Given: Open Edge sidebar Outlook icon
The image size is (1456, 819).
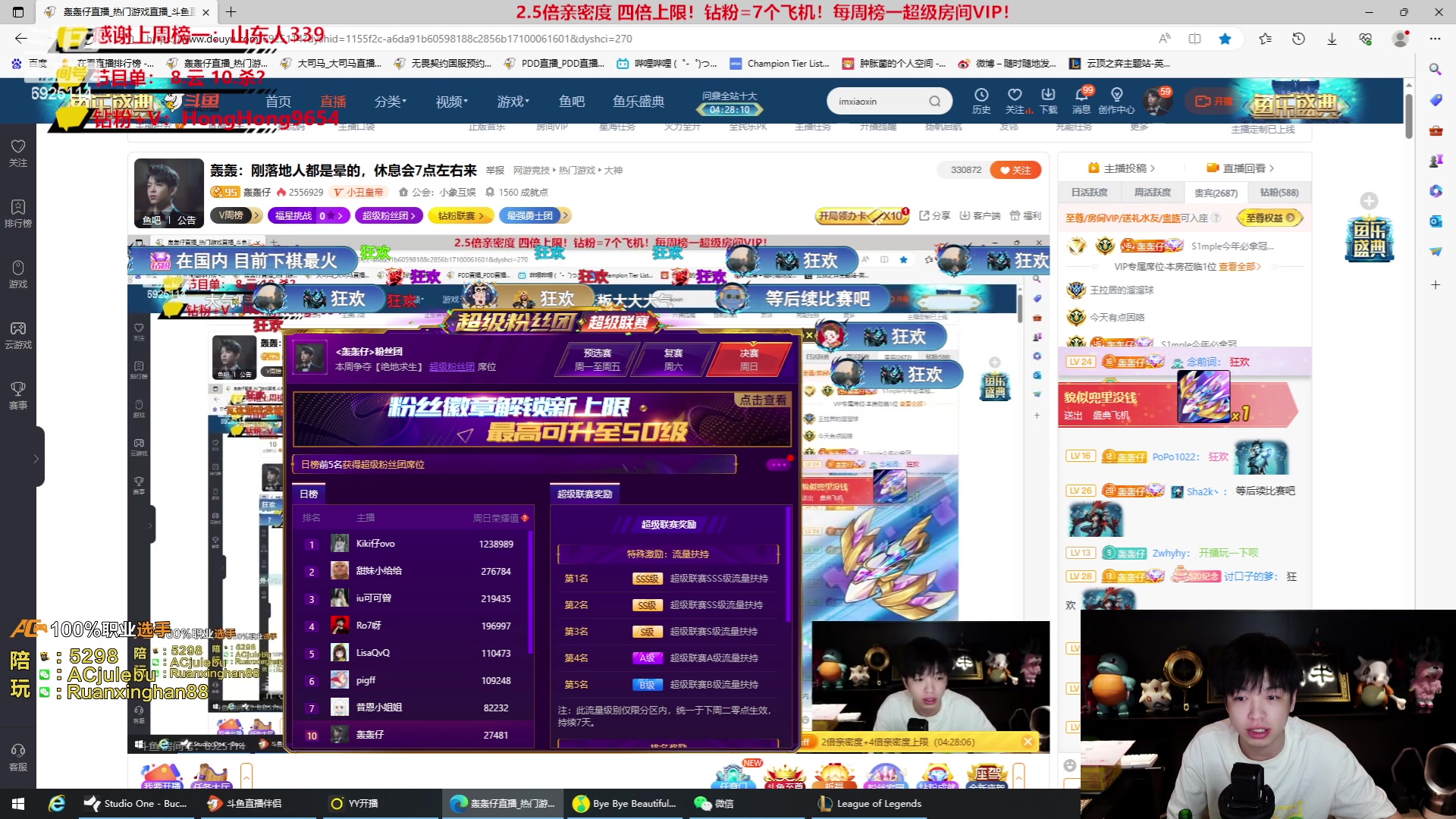Looking at the screenshot, I should 1435,221.
